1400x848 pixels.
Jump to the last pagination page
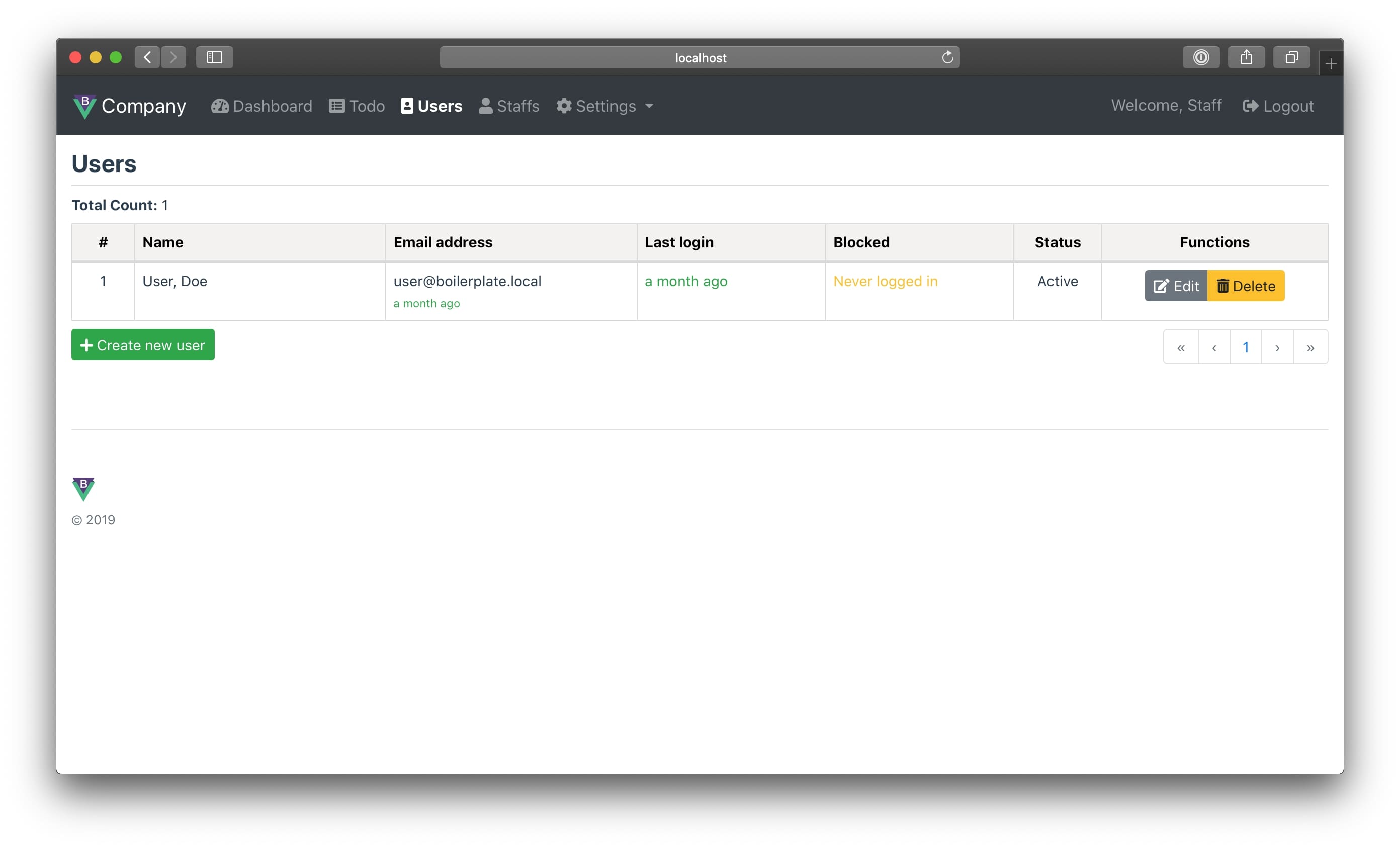1310,347
